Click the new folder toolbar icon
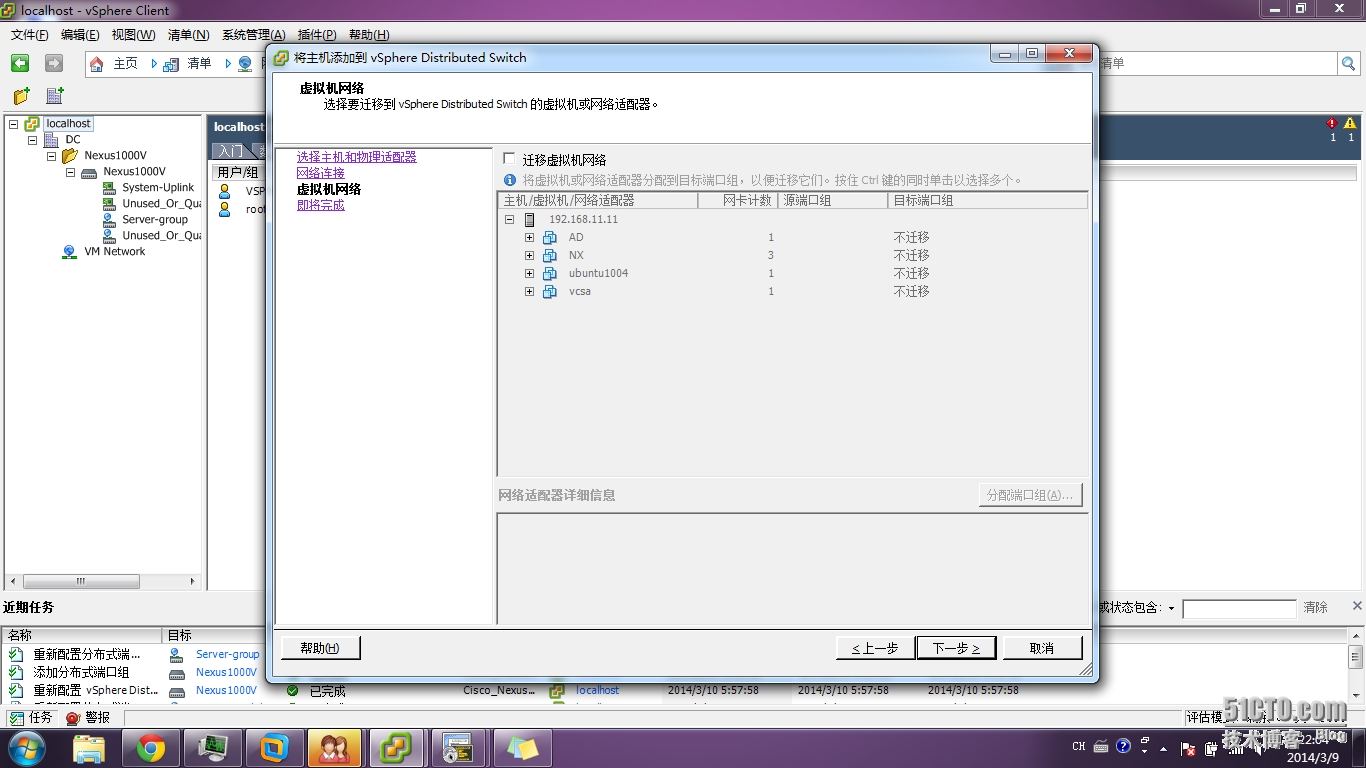This screenshot has height=768, width=1366. 21,96
